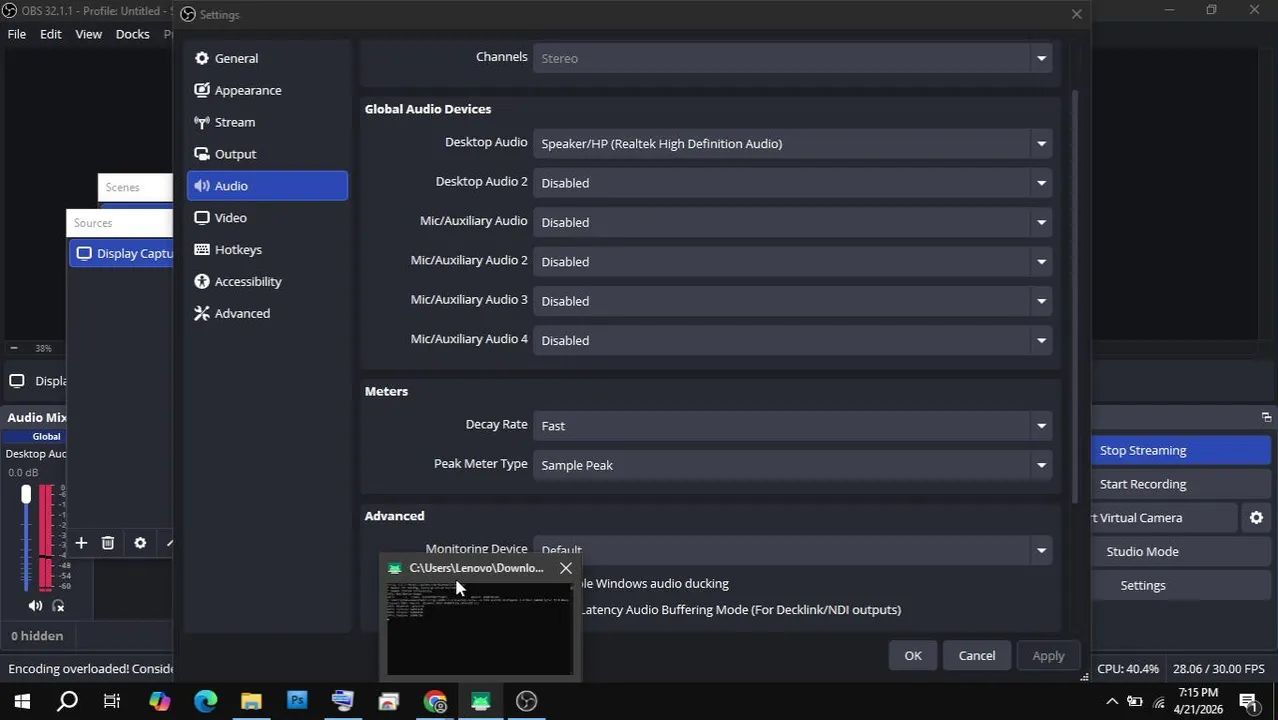This screenshot has height=720, width=1278.
Task: Open Windows Start menu
Action: point(22,702)
